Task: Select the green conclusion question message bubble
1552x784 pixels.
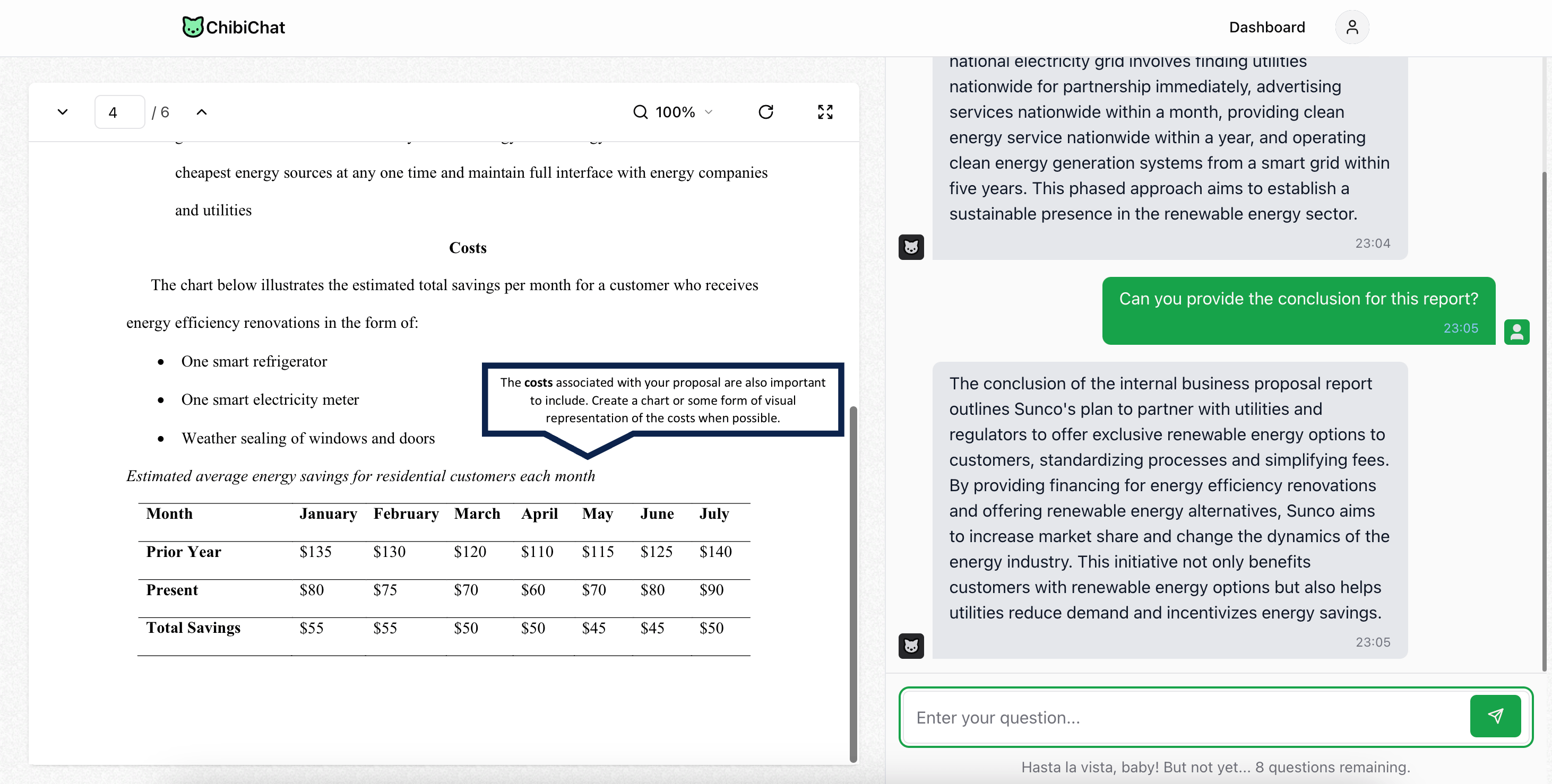Action: tap(1298, 311)
